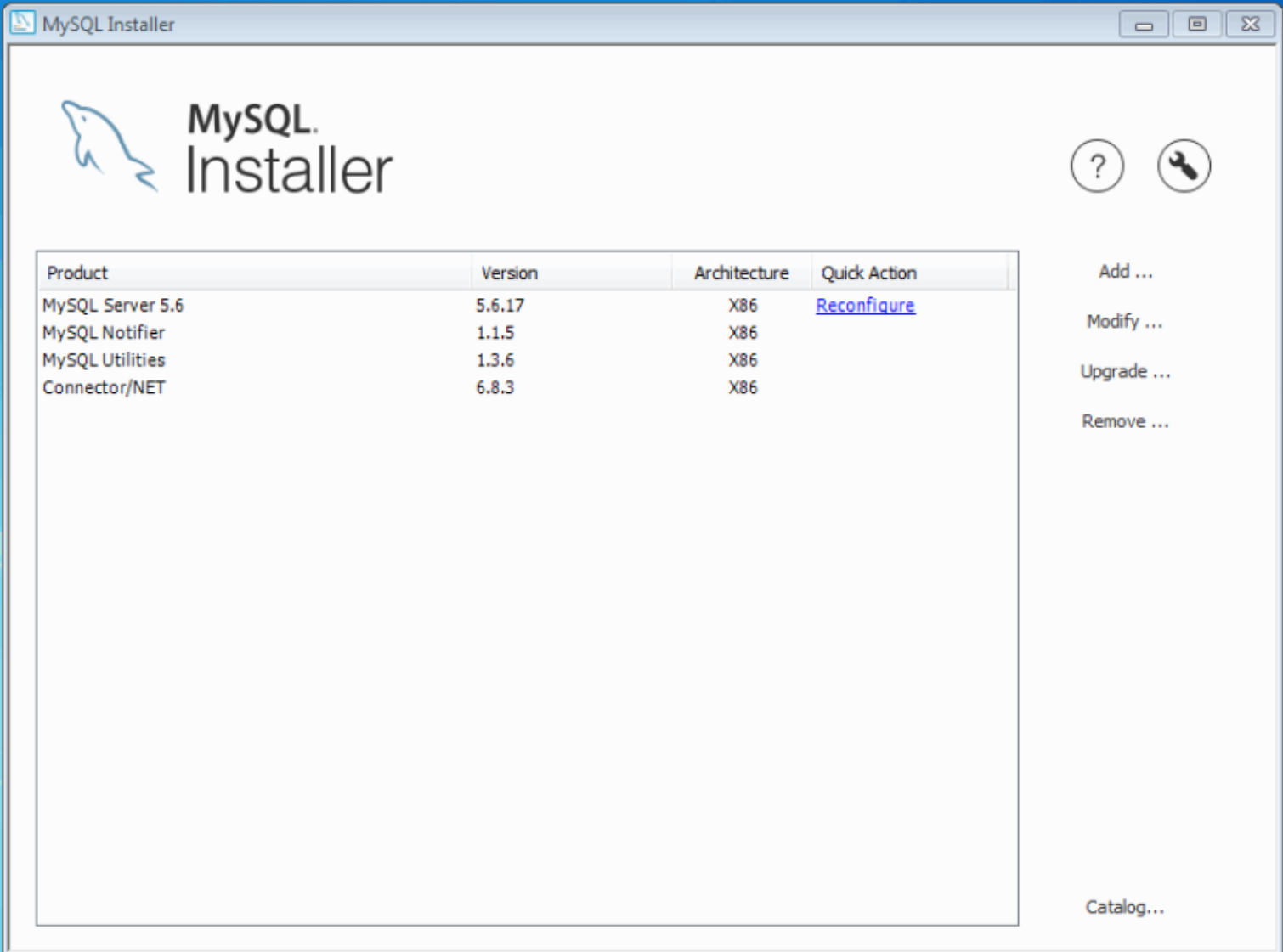Viewport: 1283px width, 952px height.
Task: Open the MySQL Installer help icon
Action: [x=1097, y=166]
